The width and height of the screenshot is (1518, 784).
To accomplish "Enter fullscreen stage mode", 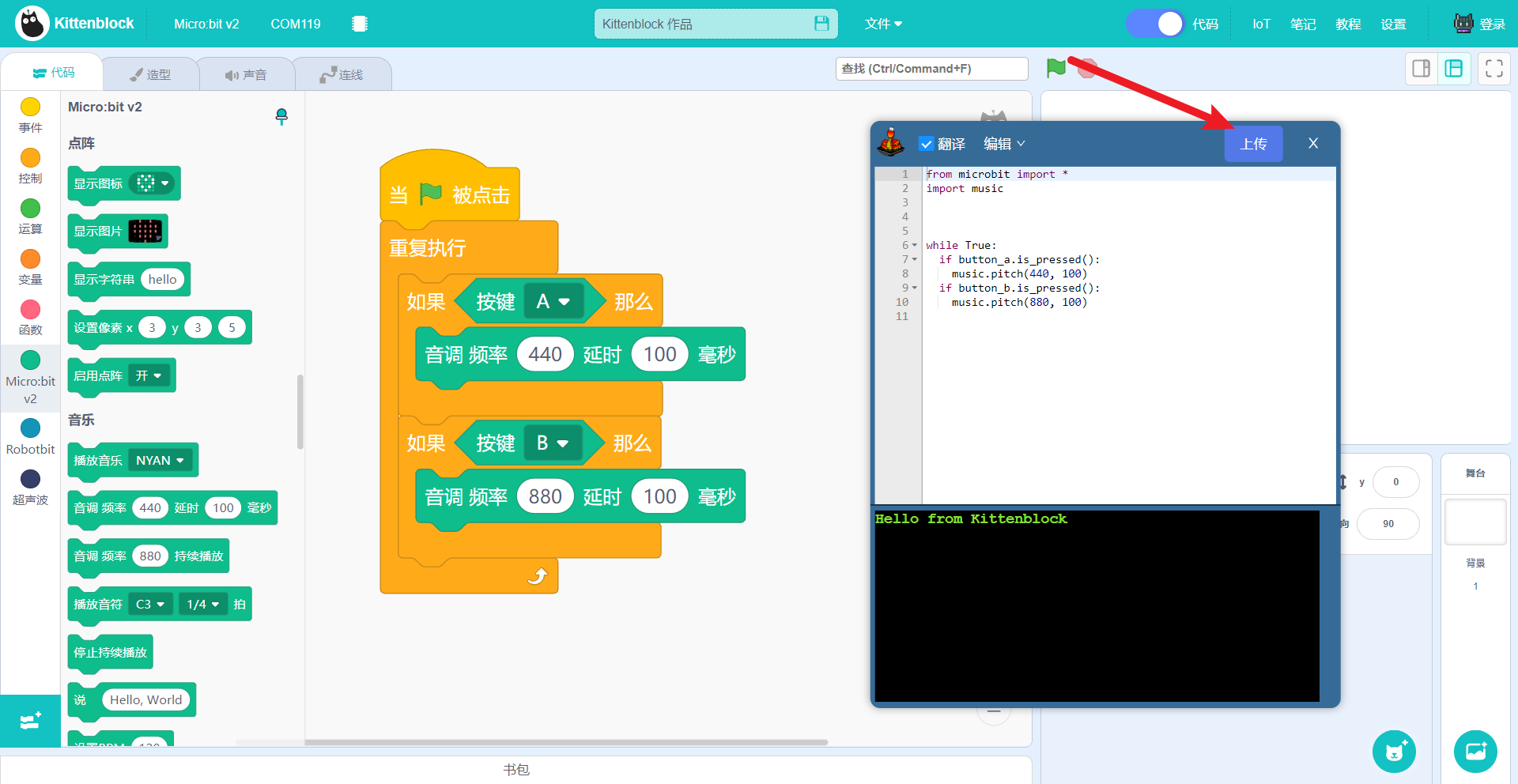I will click(x=1494, y=69).
